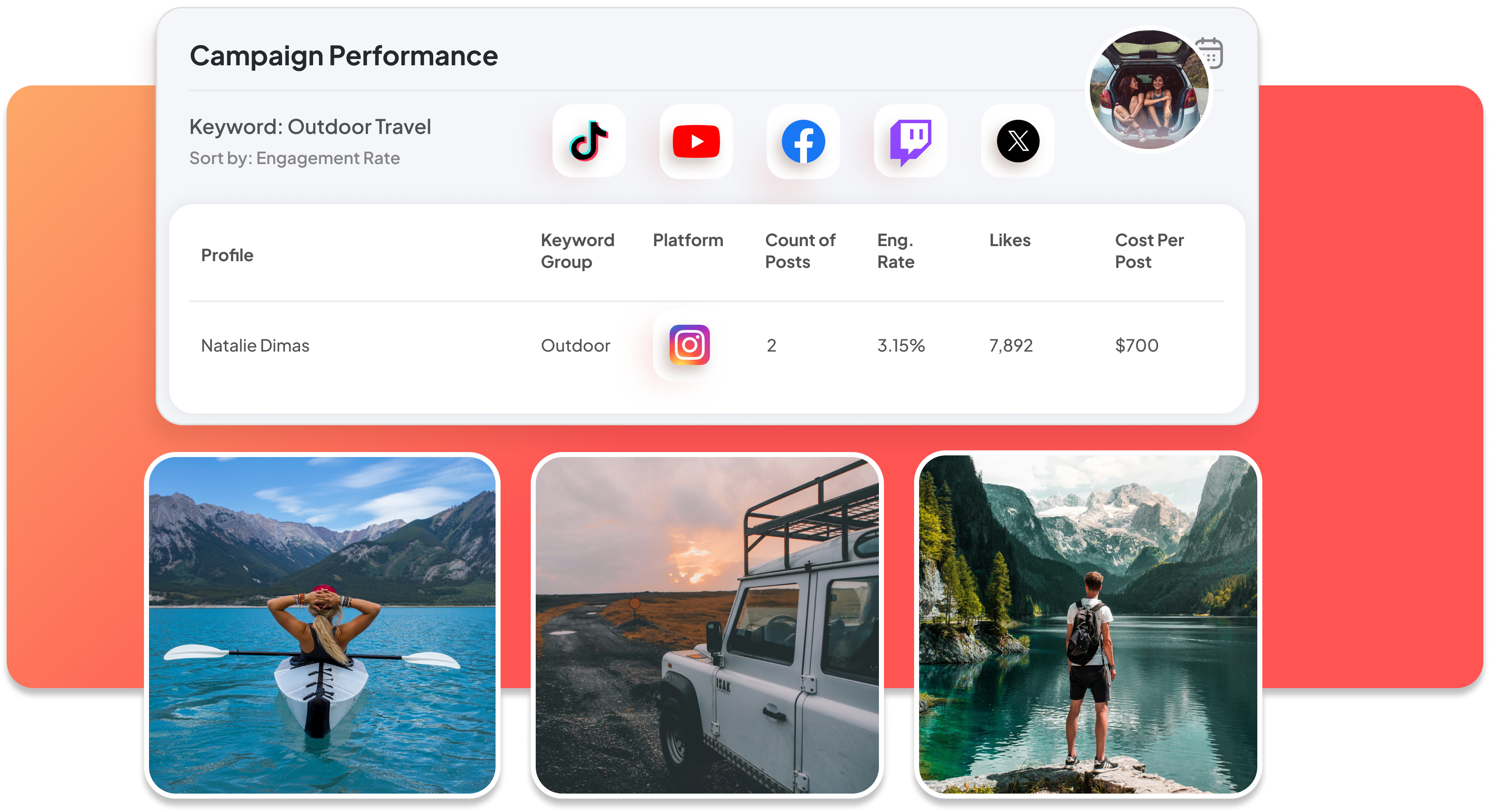This screenshot has height=812, width=1490.
Task: Click the Profile column header
Action: [227, 255]
